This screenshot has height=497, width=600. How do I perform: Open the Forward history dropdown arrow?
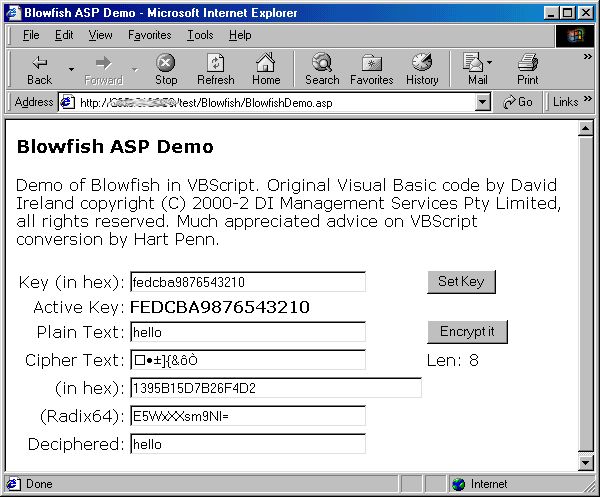click(135, 69)
